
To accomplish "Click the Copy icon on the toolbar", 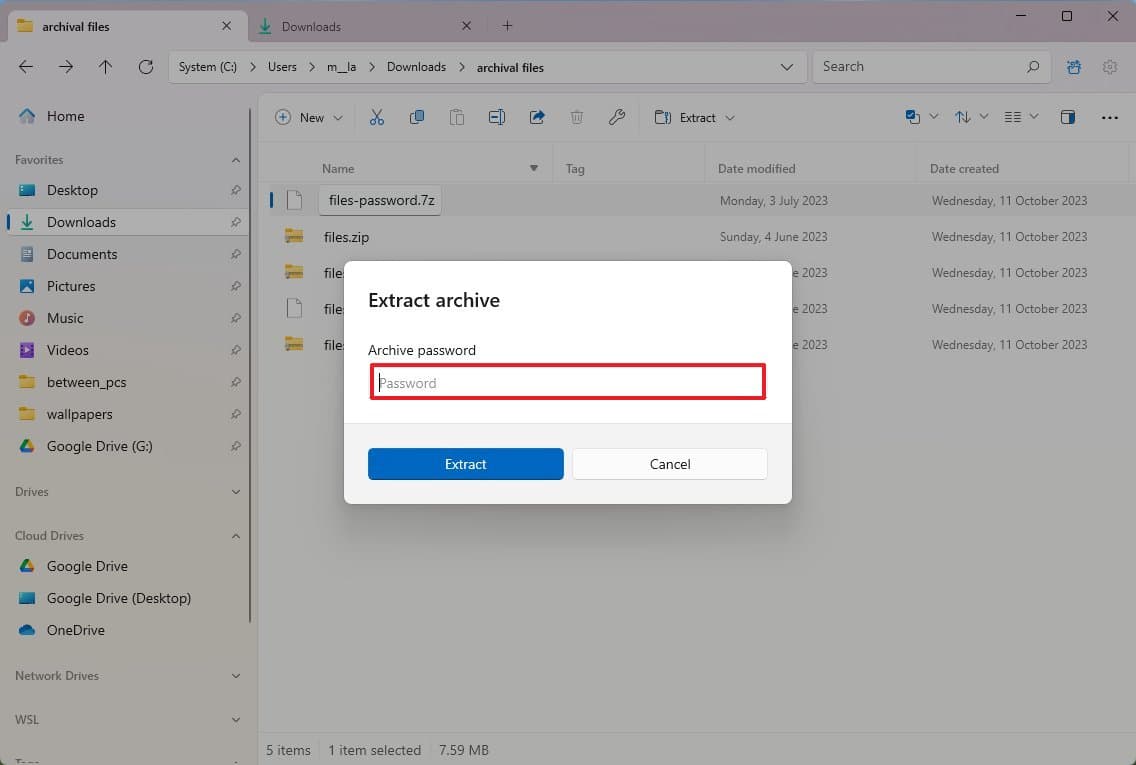I will coord(417,117).
